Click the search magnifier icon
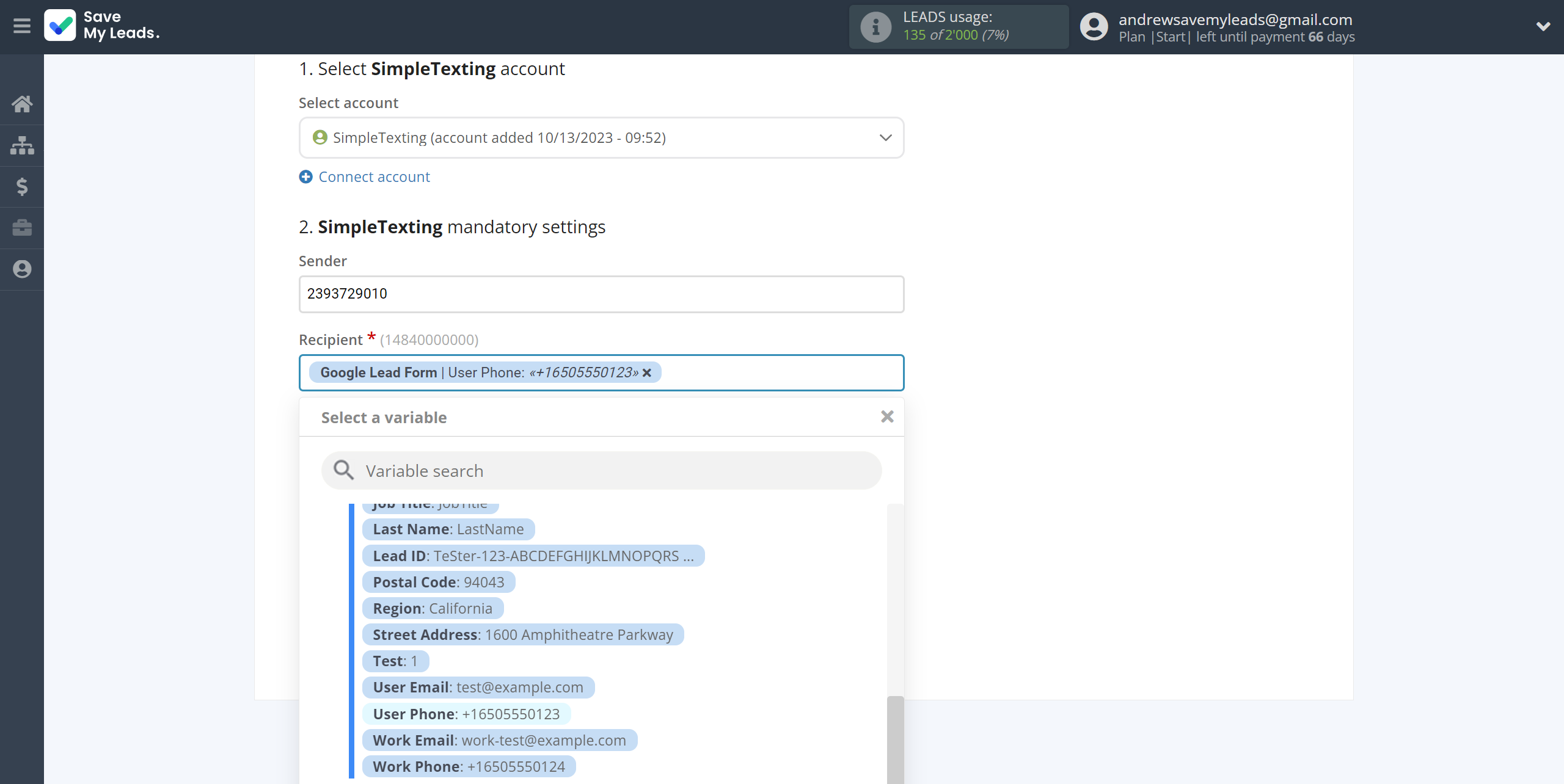This screenshot has width=1564, height=784. tap(343, 470)
